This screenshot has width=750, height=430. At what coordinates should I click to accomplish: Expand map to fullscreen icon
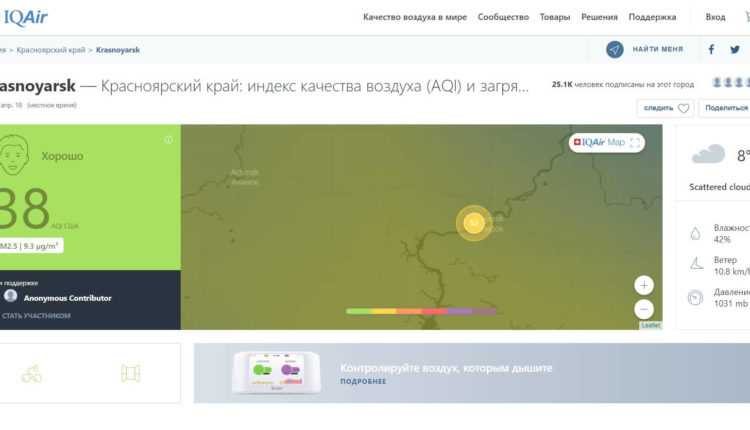coord(635,143)
